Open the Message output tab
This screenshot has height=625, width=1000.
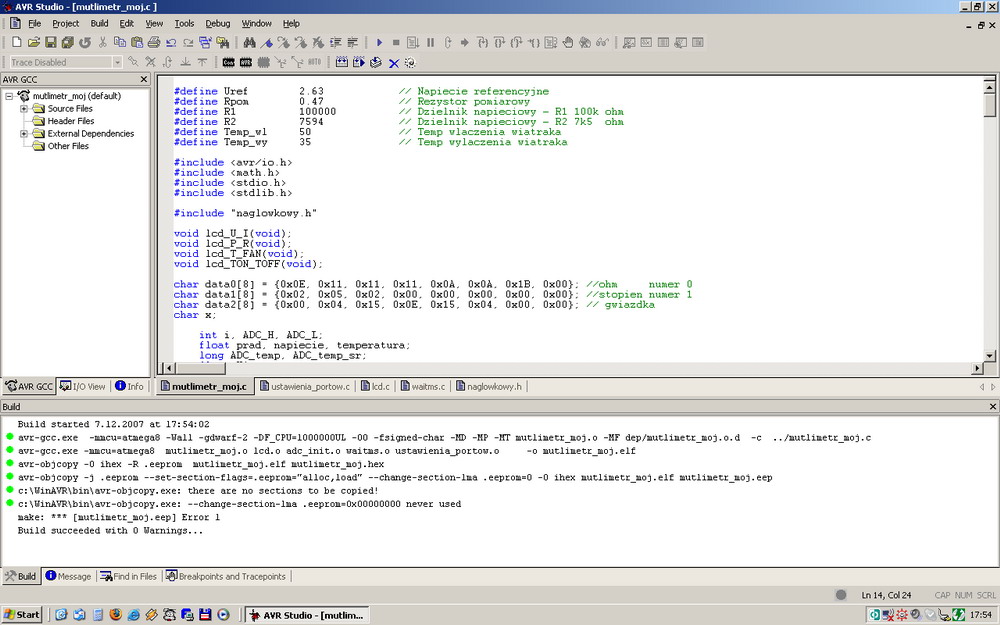(x=69, y=577)
